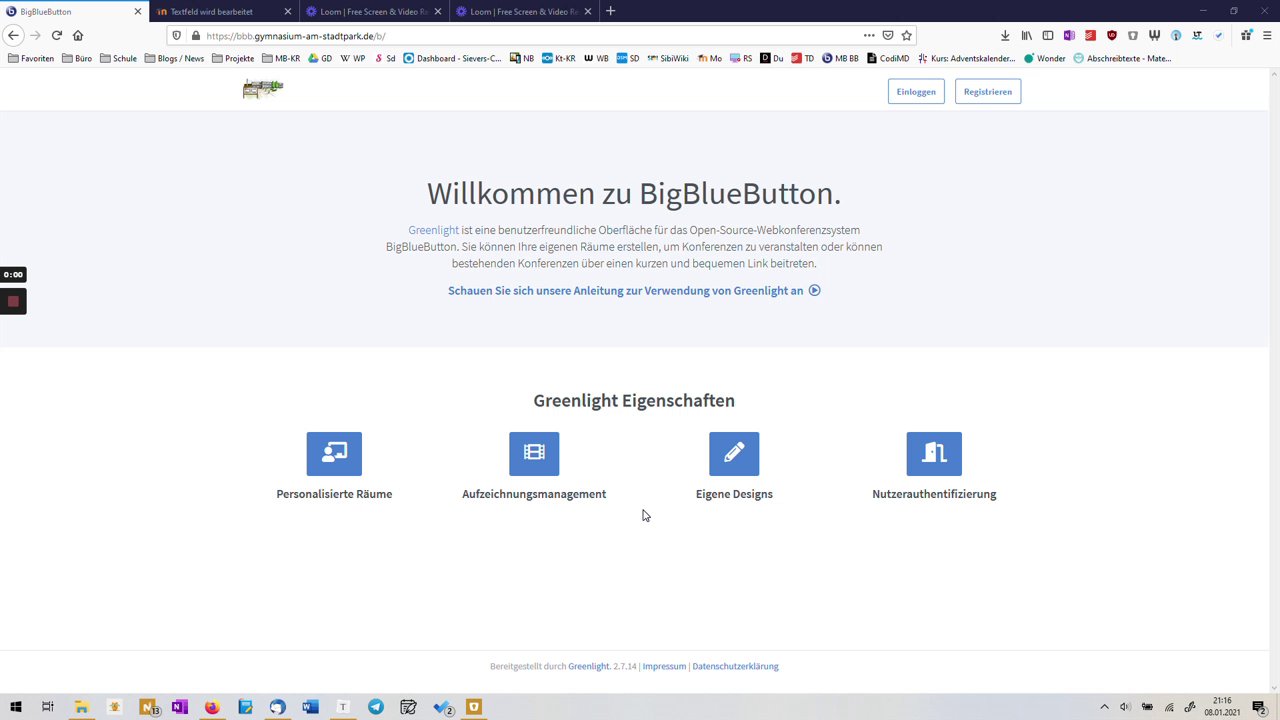Open a new browser tab with plus button
The height and width of the screenshot is (720, 1280).
click(x=611, y=11)
